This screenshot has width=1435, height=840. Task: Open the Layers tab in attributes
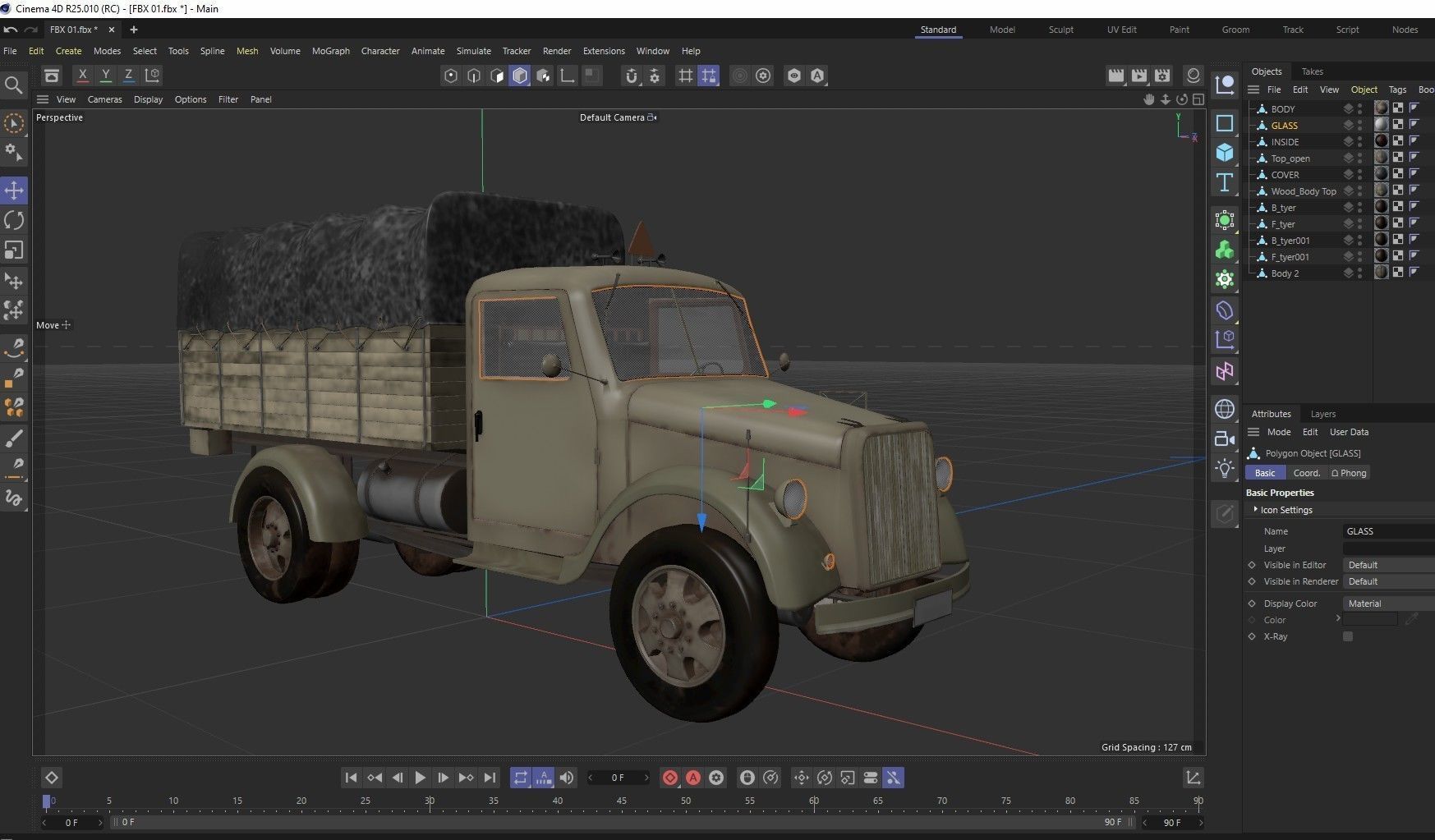[1322, 414]
